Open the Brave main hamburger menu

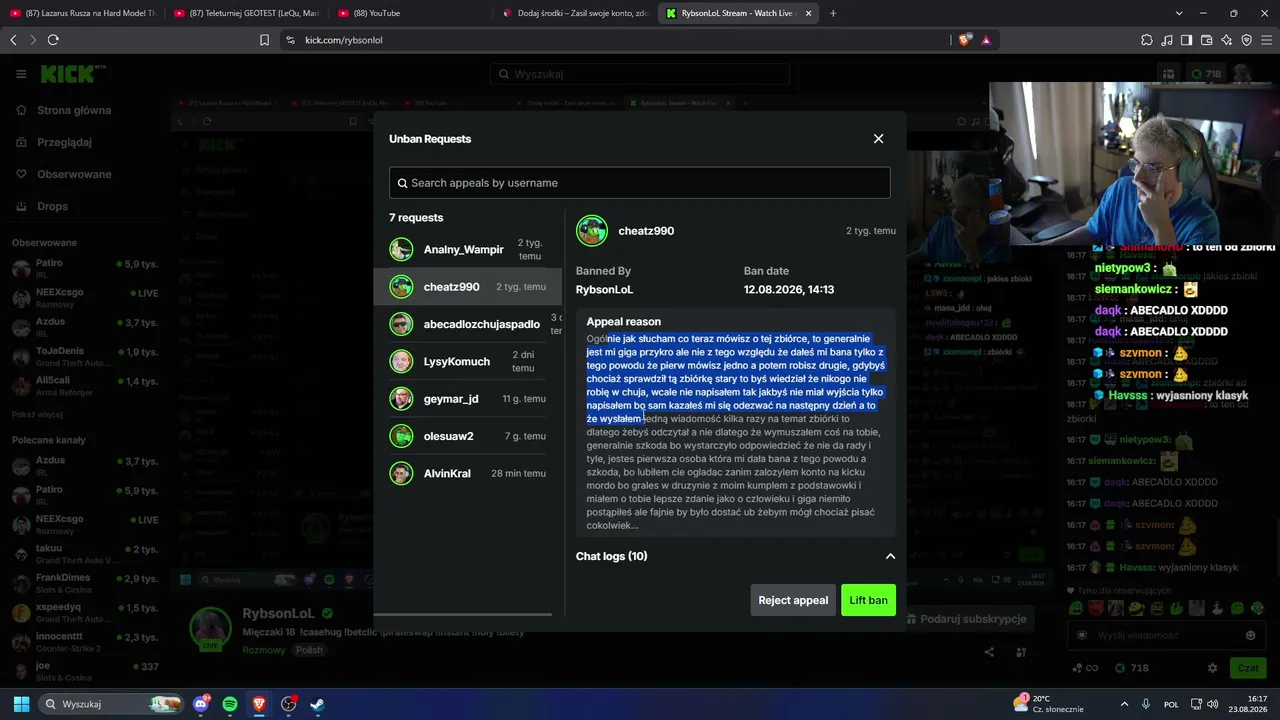[x=1267, y=40]
